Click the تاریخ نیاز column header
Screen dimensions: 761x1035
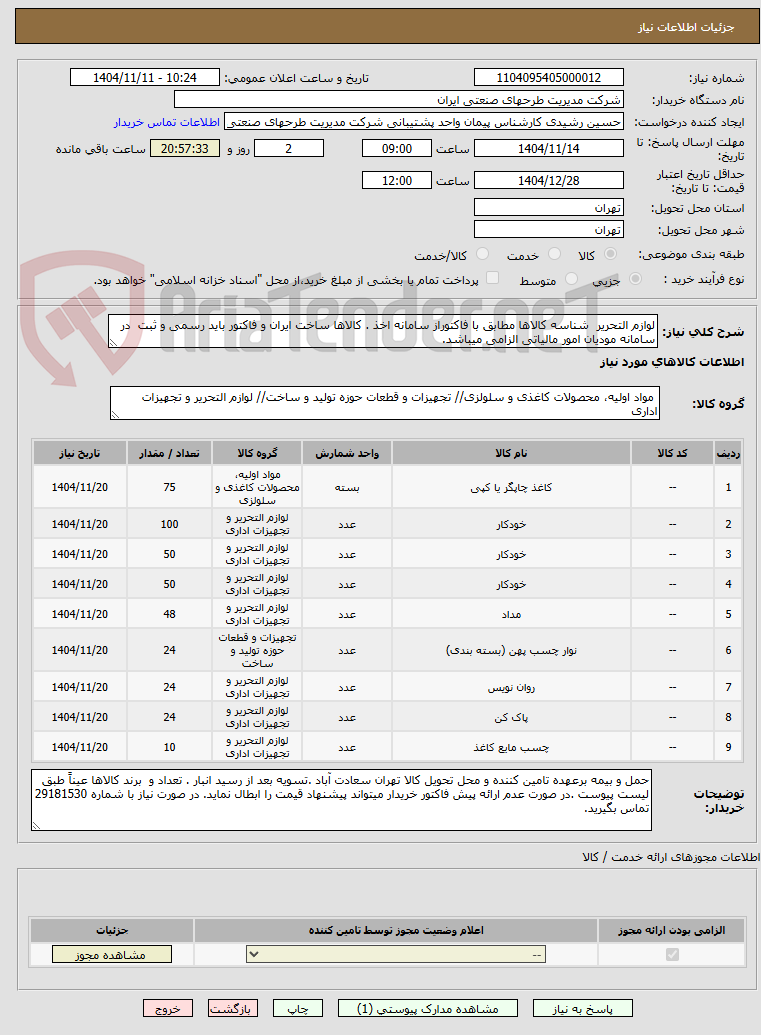point(80,453)
